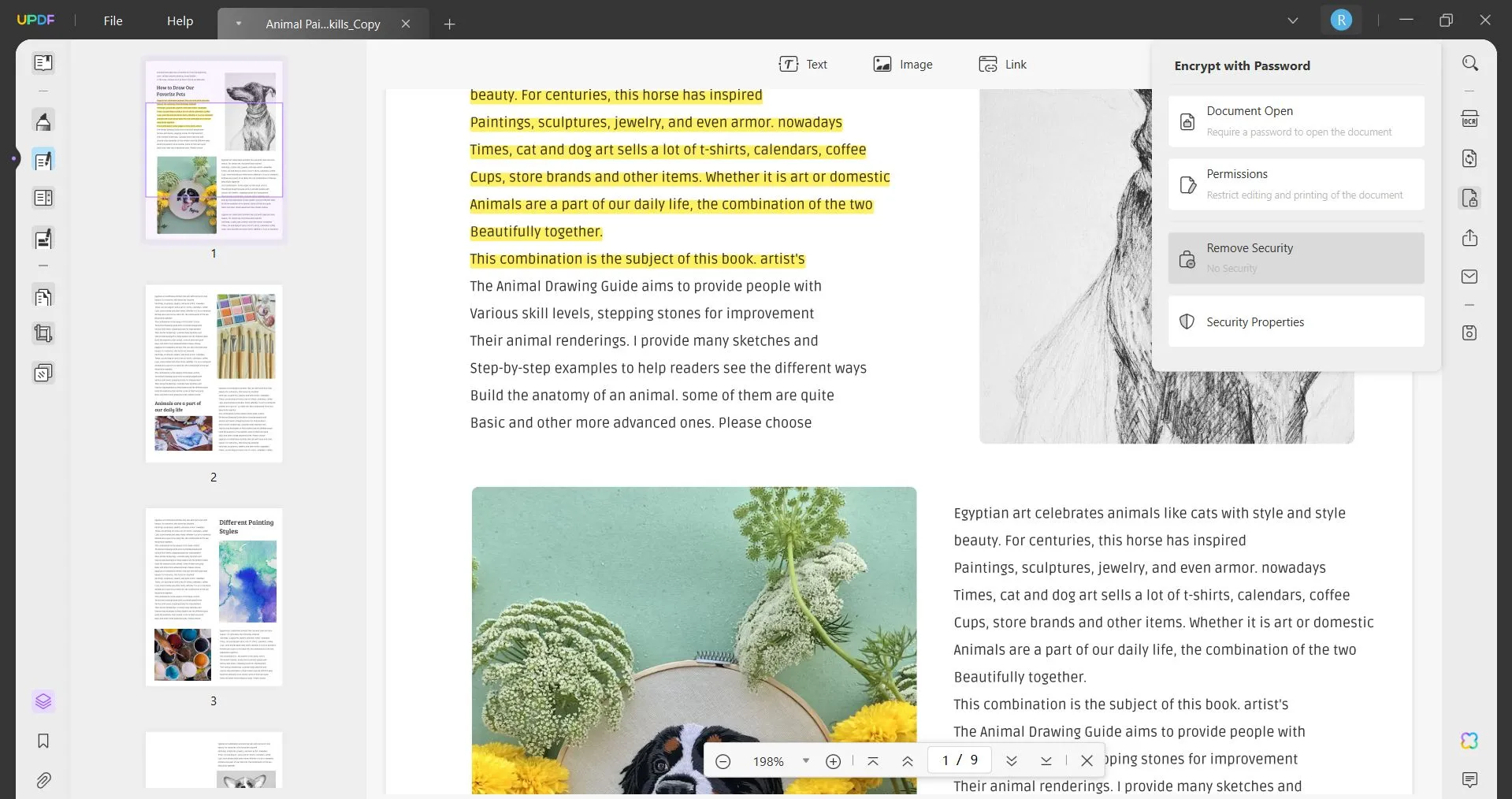
Task: Choose Permissions restriction option
Action: (x=1296, y=184)
